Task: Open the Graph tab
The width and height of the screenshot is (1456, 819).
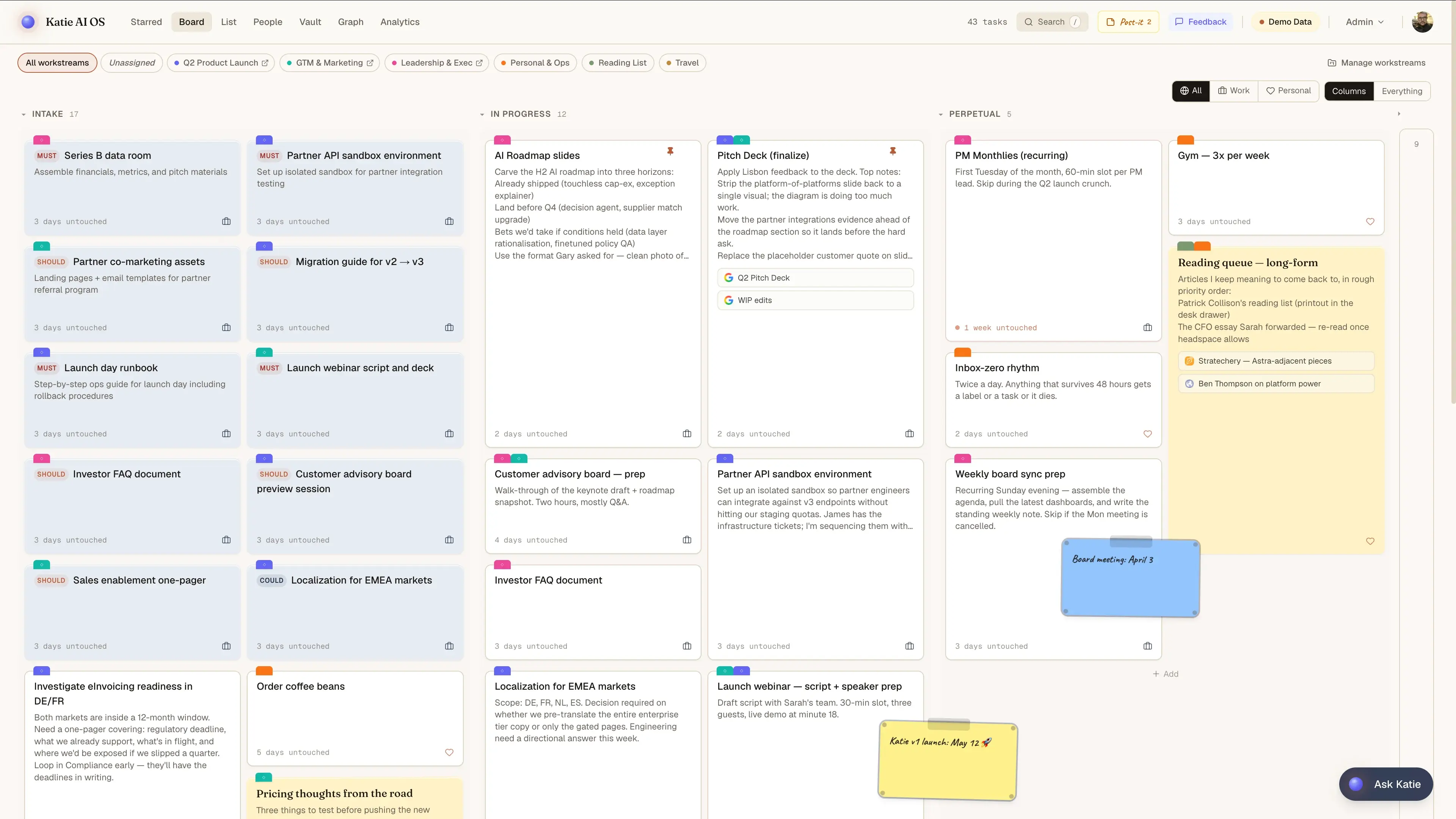Action: (350, 22)
